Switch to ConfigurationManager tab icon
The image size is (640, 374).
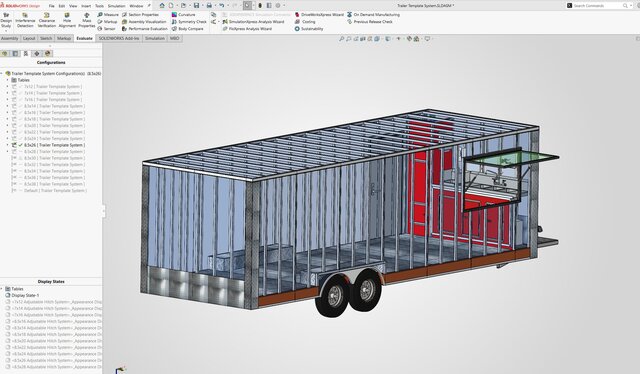[x=26, y=53]
